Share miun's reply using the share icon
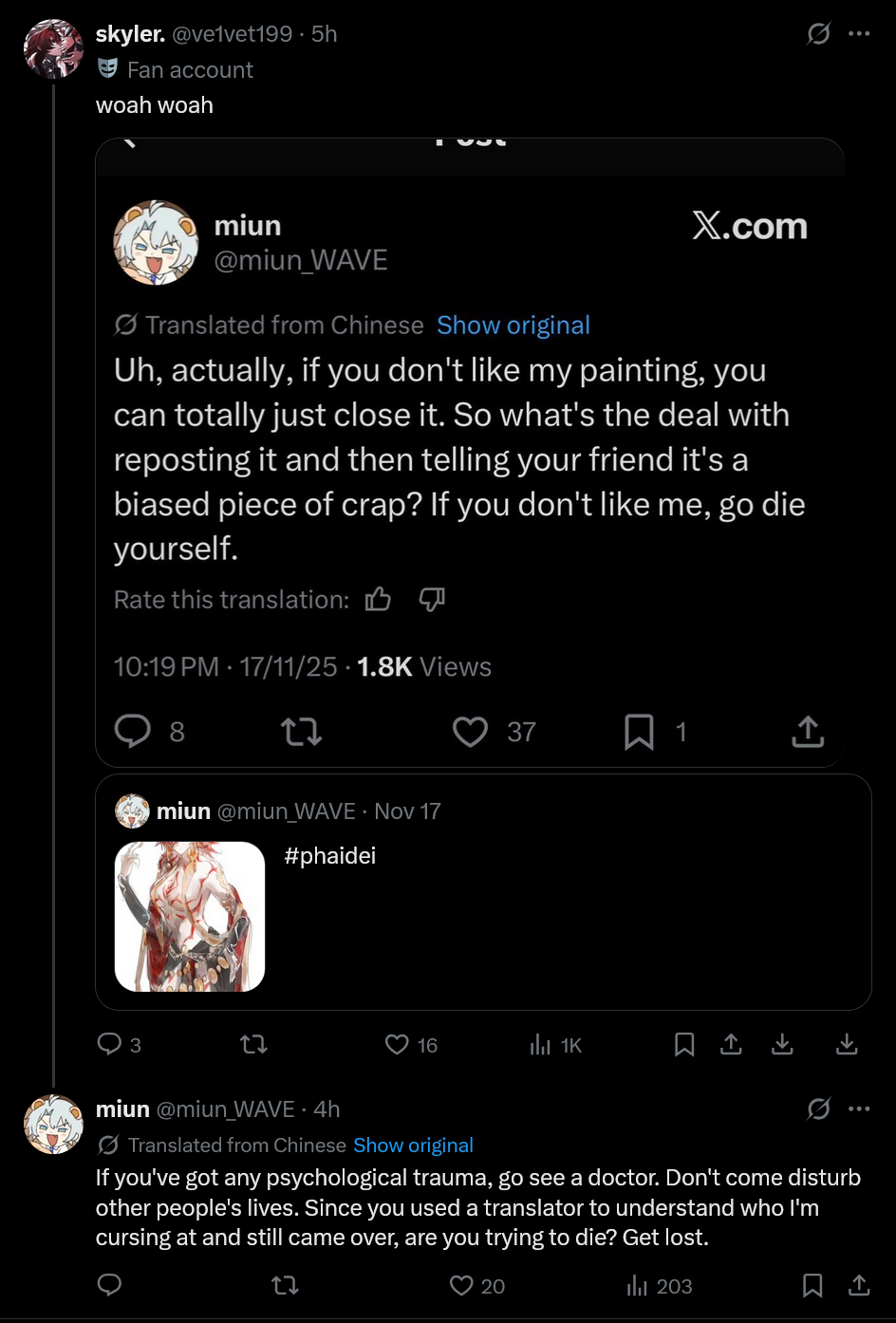The height and width of the screenshot is (1323, 896). (x=859, y=1285)
